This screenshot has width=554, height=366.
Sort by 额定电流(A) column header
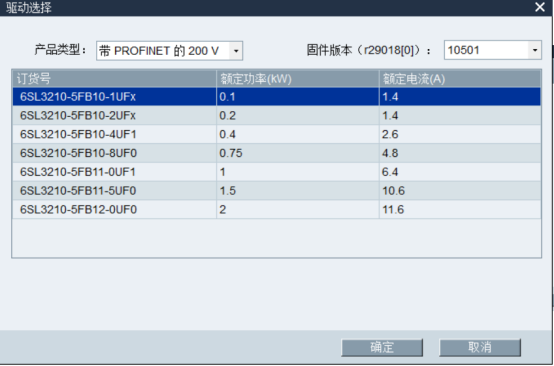click(x=460, y=79)
